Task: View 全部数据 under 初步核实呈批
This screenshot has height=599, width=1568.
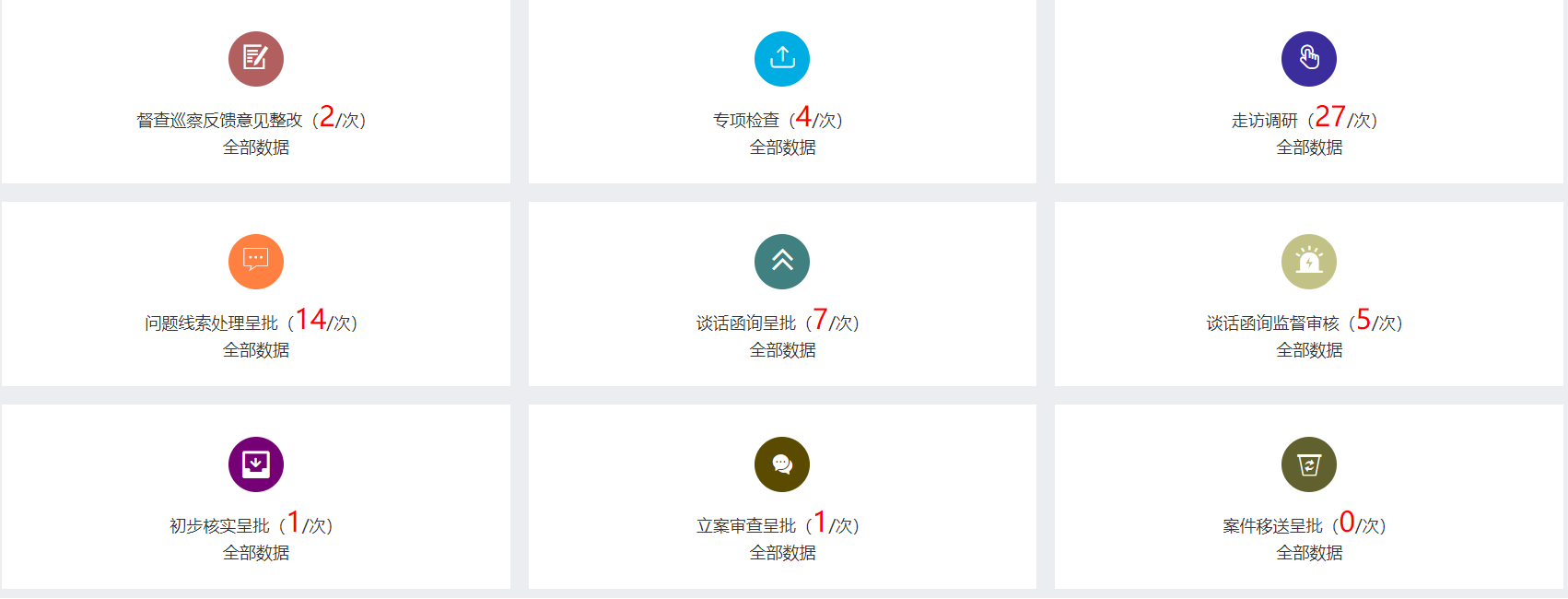Action: pos(256,553)
